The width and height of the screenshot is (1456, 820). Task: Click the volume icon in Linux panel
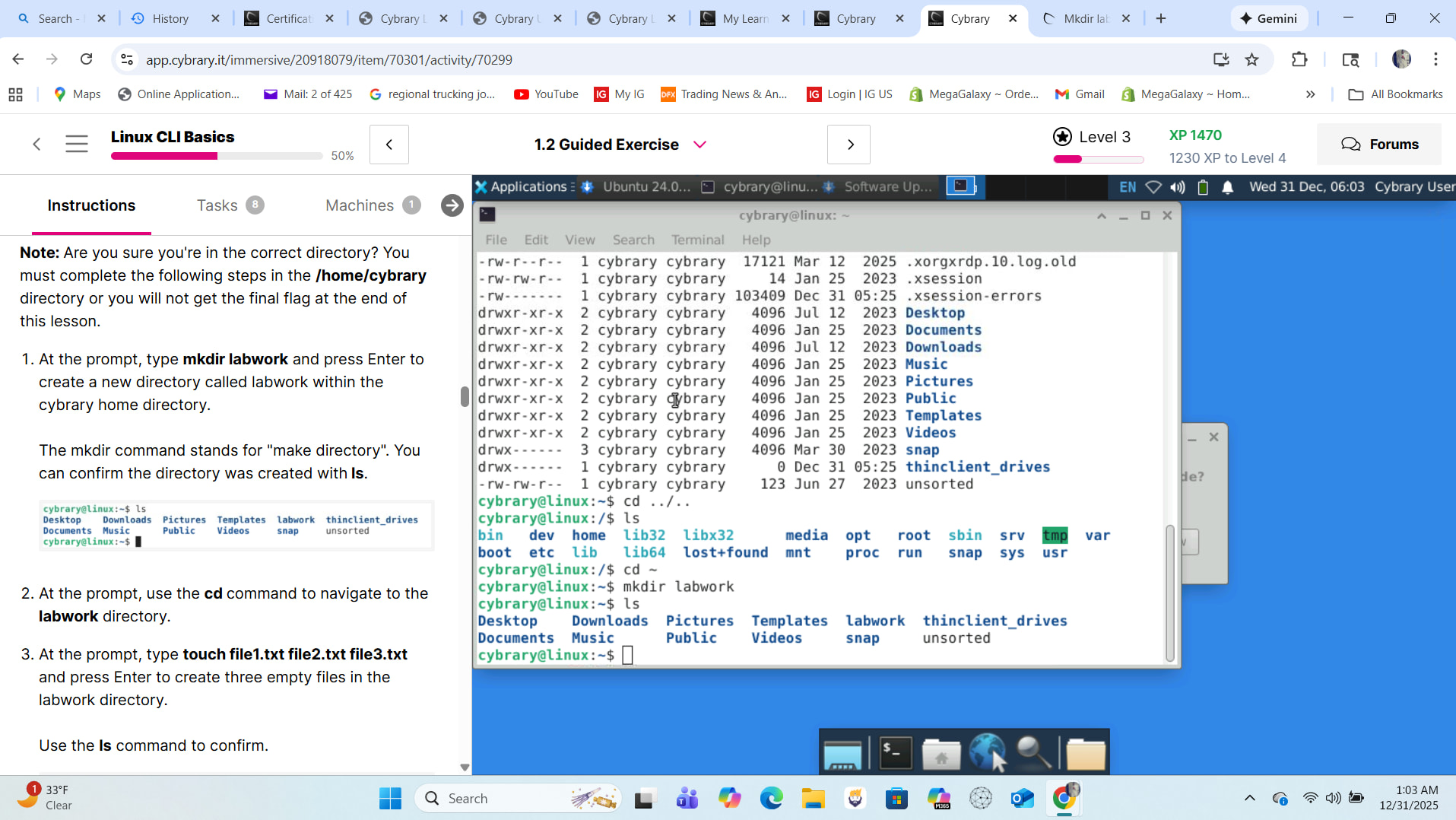[x=1178, y=187]
